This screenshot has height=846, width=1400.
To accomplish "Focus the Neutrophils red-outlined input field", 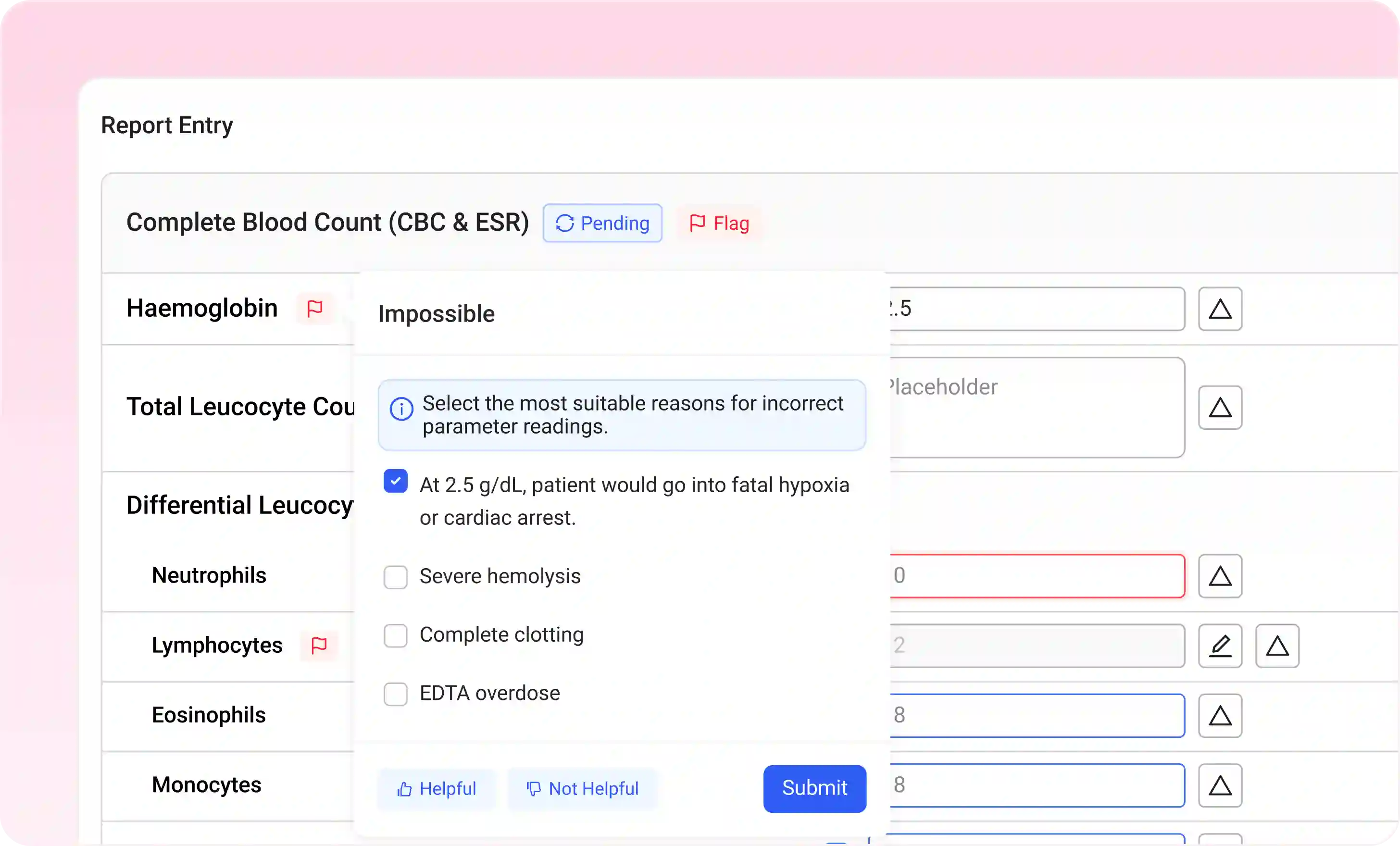I will (x=1037, y=576).
